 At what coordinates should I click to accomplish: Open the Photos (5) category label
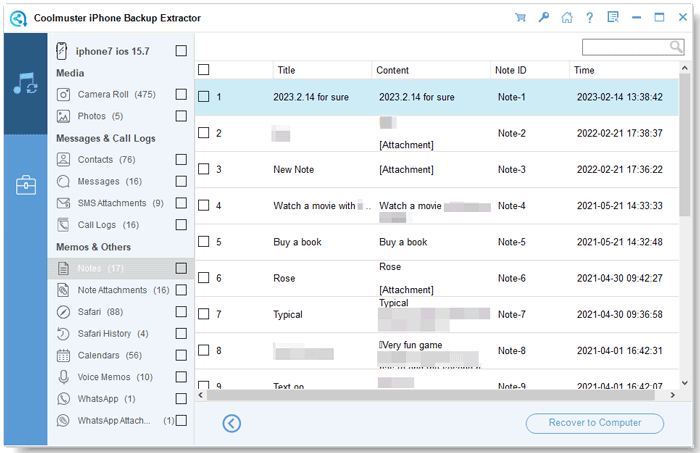tap(100, 116)
